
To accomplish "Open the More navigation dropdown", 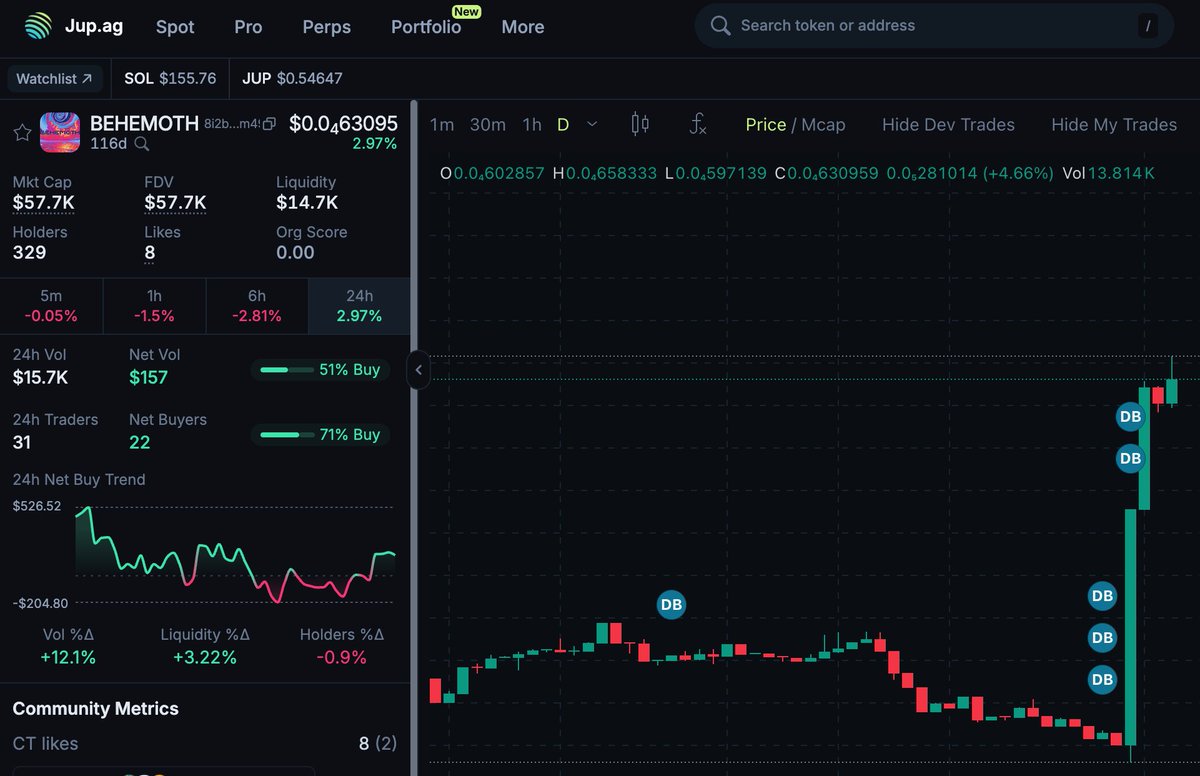I will click(x=523, y=27).
